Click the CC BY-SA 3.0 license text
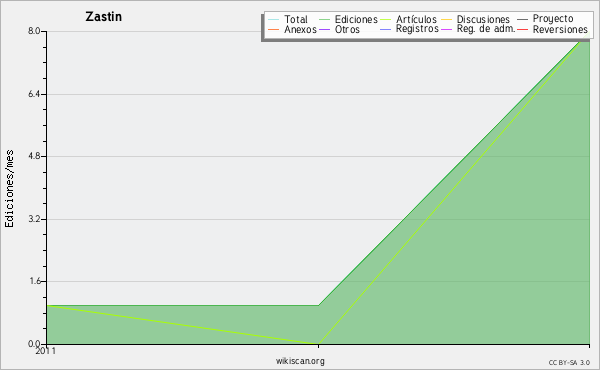This screenshot has width=600, height=370. [x=569, y=363]
